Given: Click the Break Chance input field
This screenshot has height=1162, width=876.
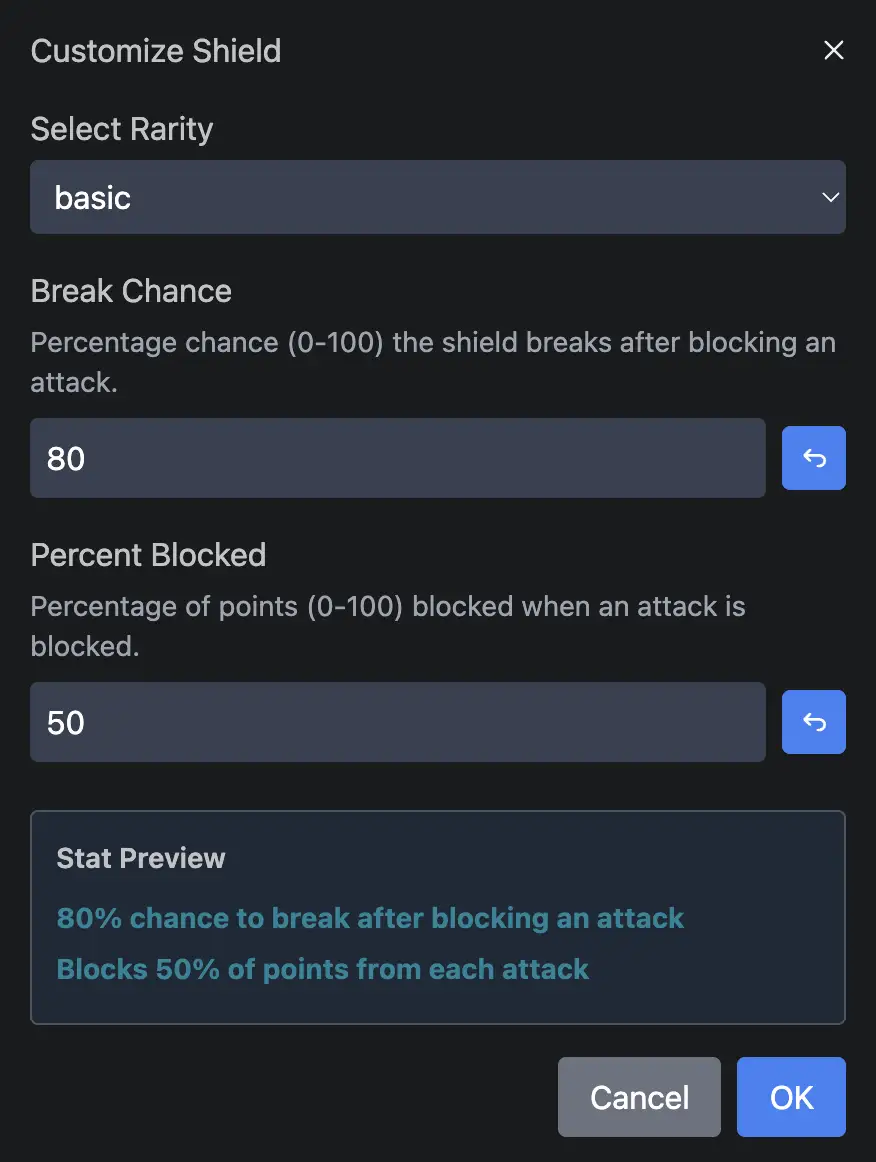Looking at the screenshot, I should point(398,458).
